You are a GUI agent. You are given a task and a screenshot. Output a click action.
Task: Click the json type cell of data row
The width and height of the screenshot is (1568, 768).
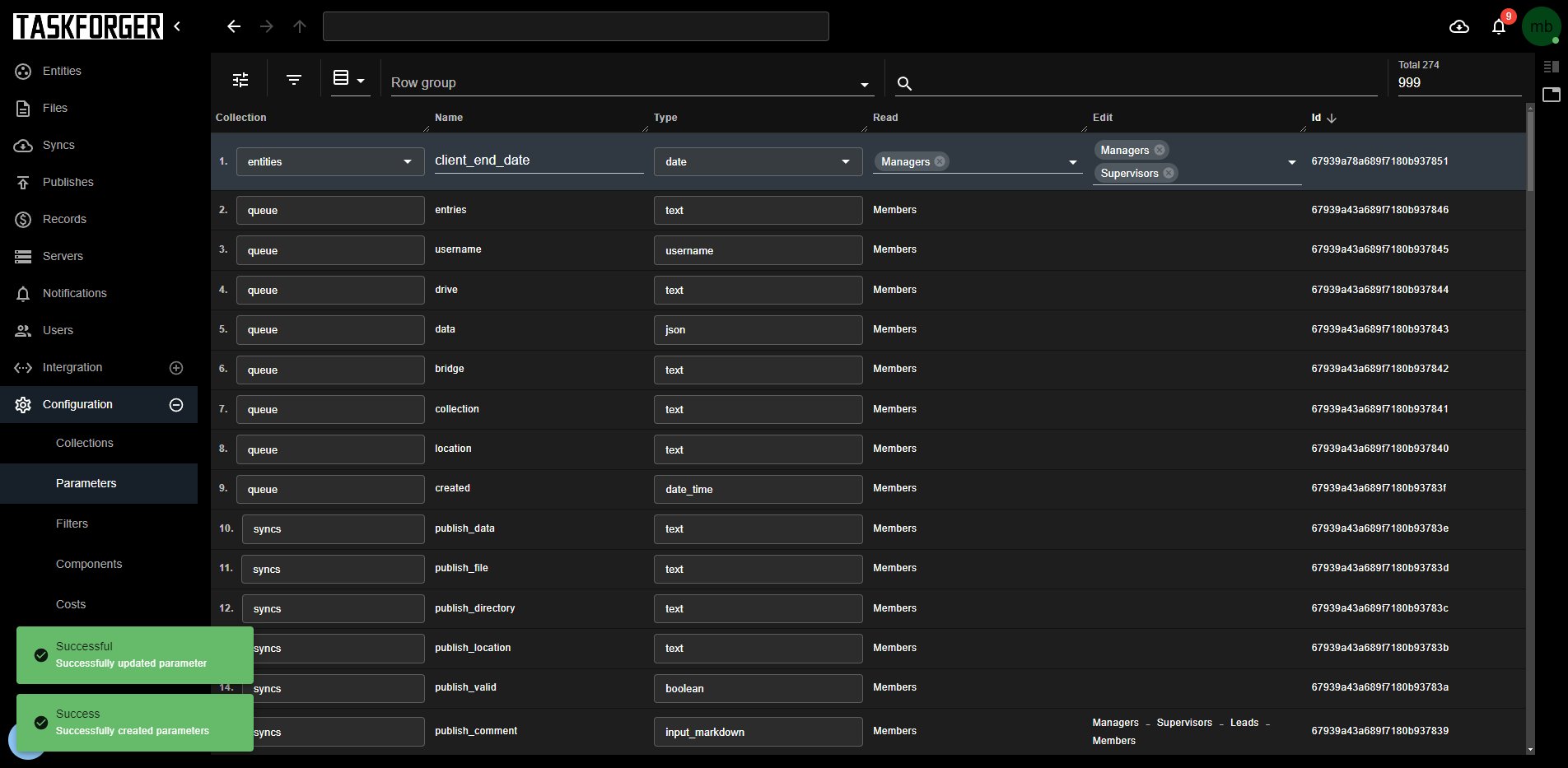pos(758,329)
